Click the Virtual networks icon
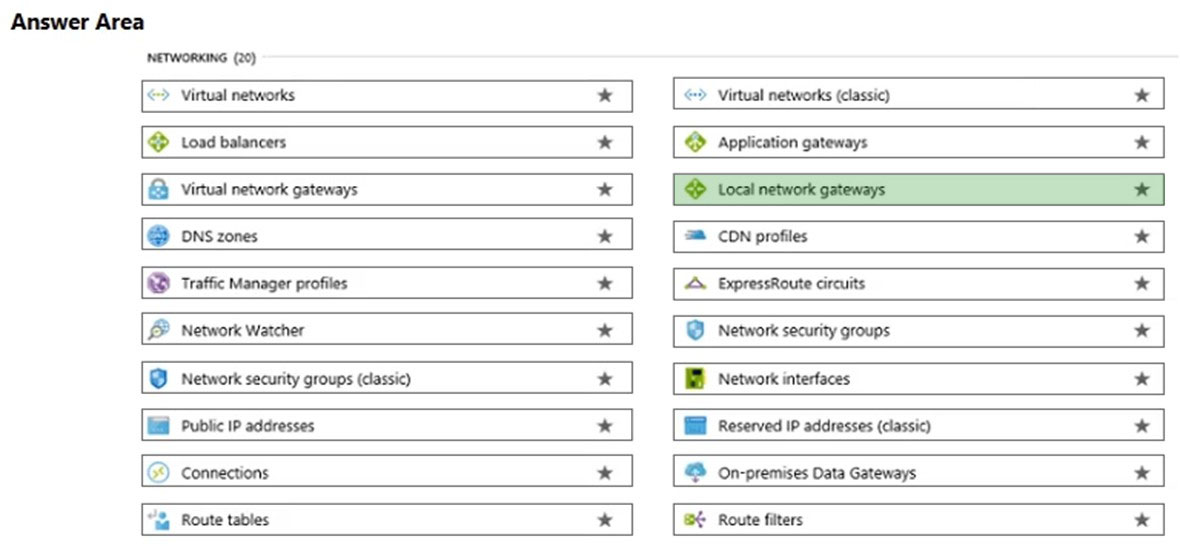1180x546 pixels. coord(158,96)
